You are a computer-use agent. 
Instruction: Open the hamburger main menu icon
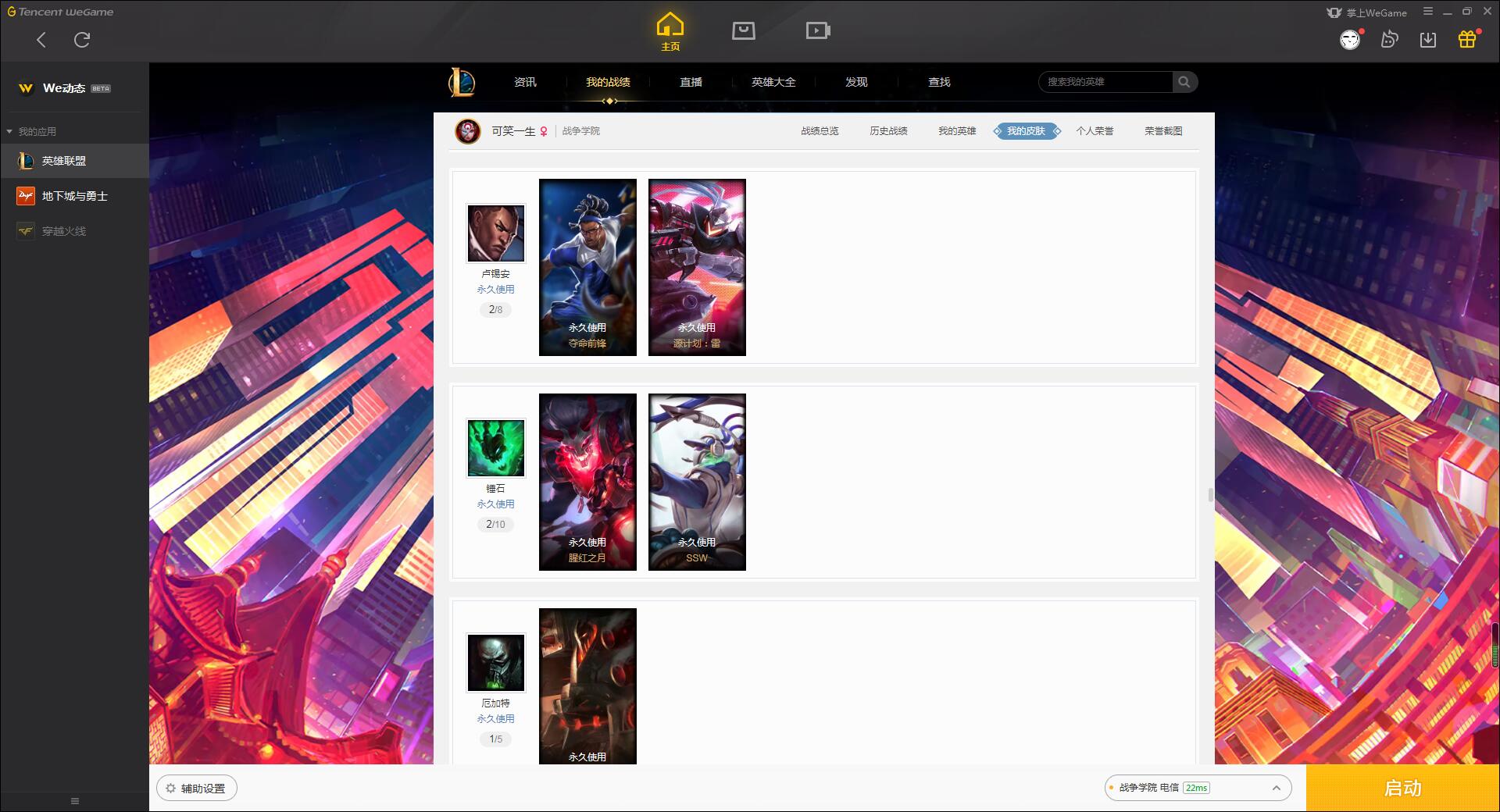1428,12
